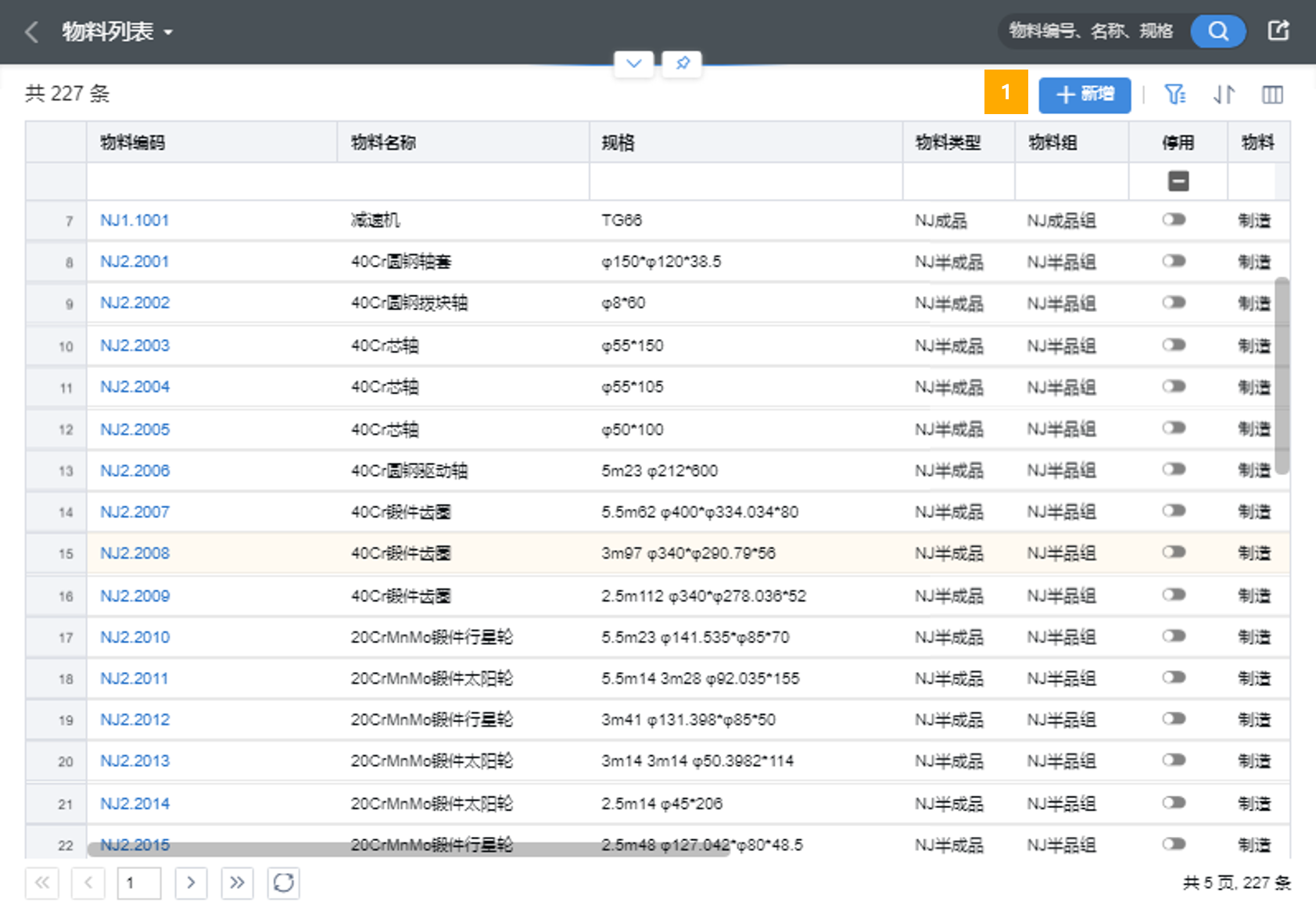Screen dimensions: 1316x923
Task: Open material link NJ2.2008
Action: [x=134, y=553]
